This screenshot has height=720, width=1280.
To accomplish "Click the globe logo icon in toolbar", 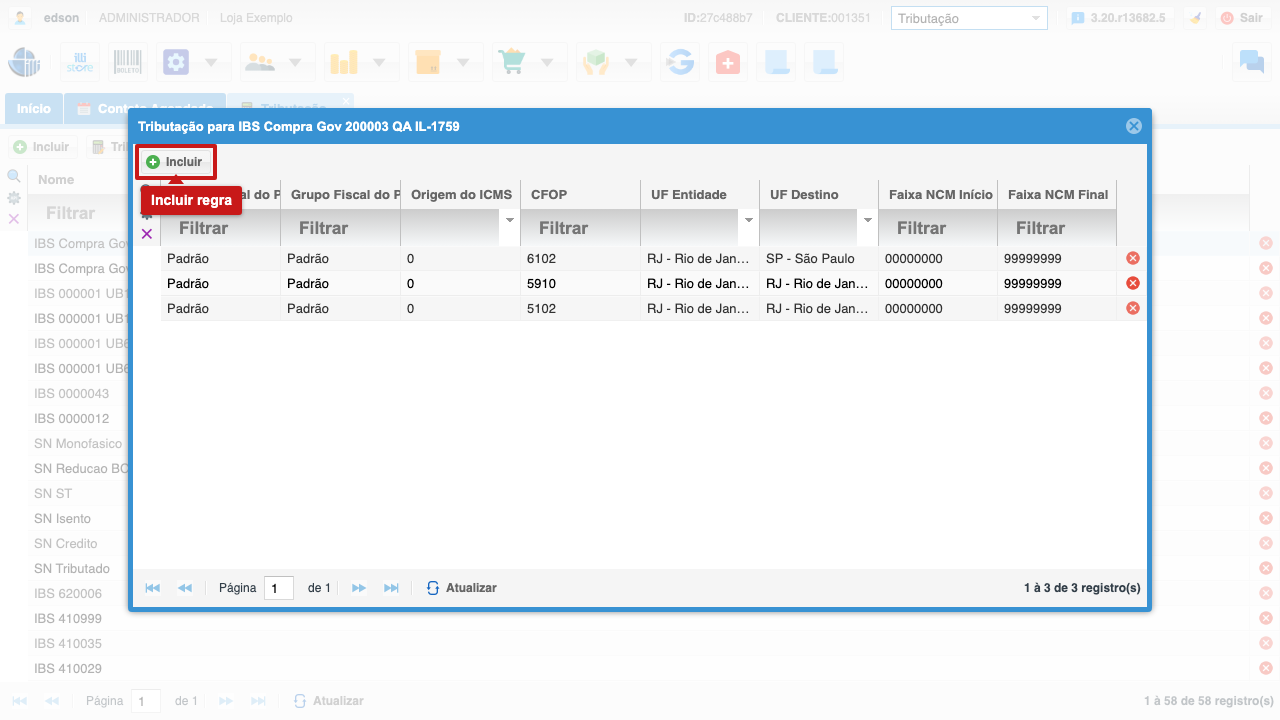I will (25, 62).
